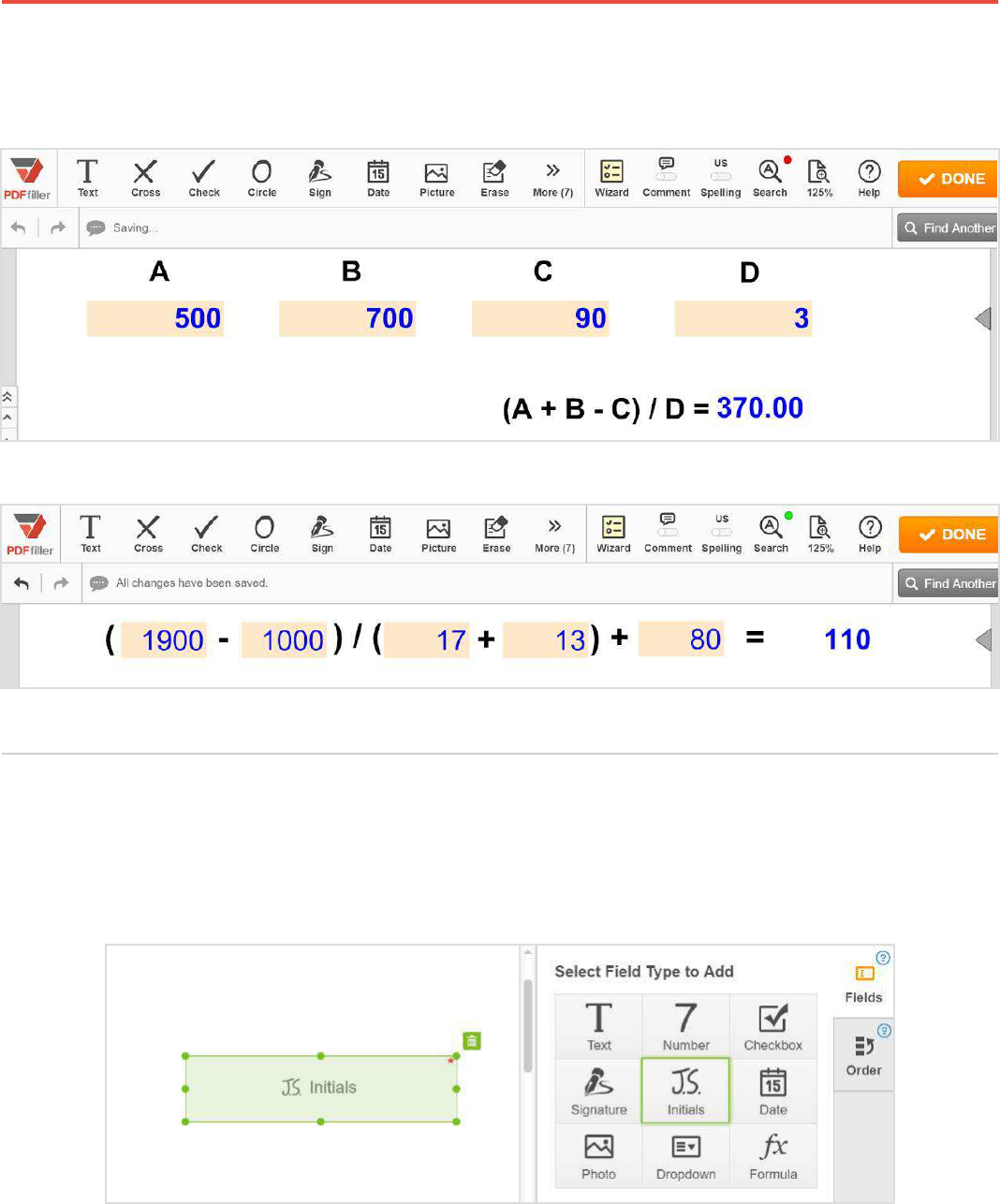Click the PDFfiller logo in the A B C D editor
1000x1204 pixels.
coord(27,178)
